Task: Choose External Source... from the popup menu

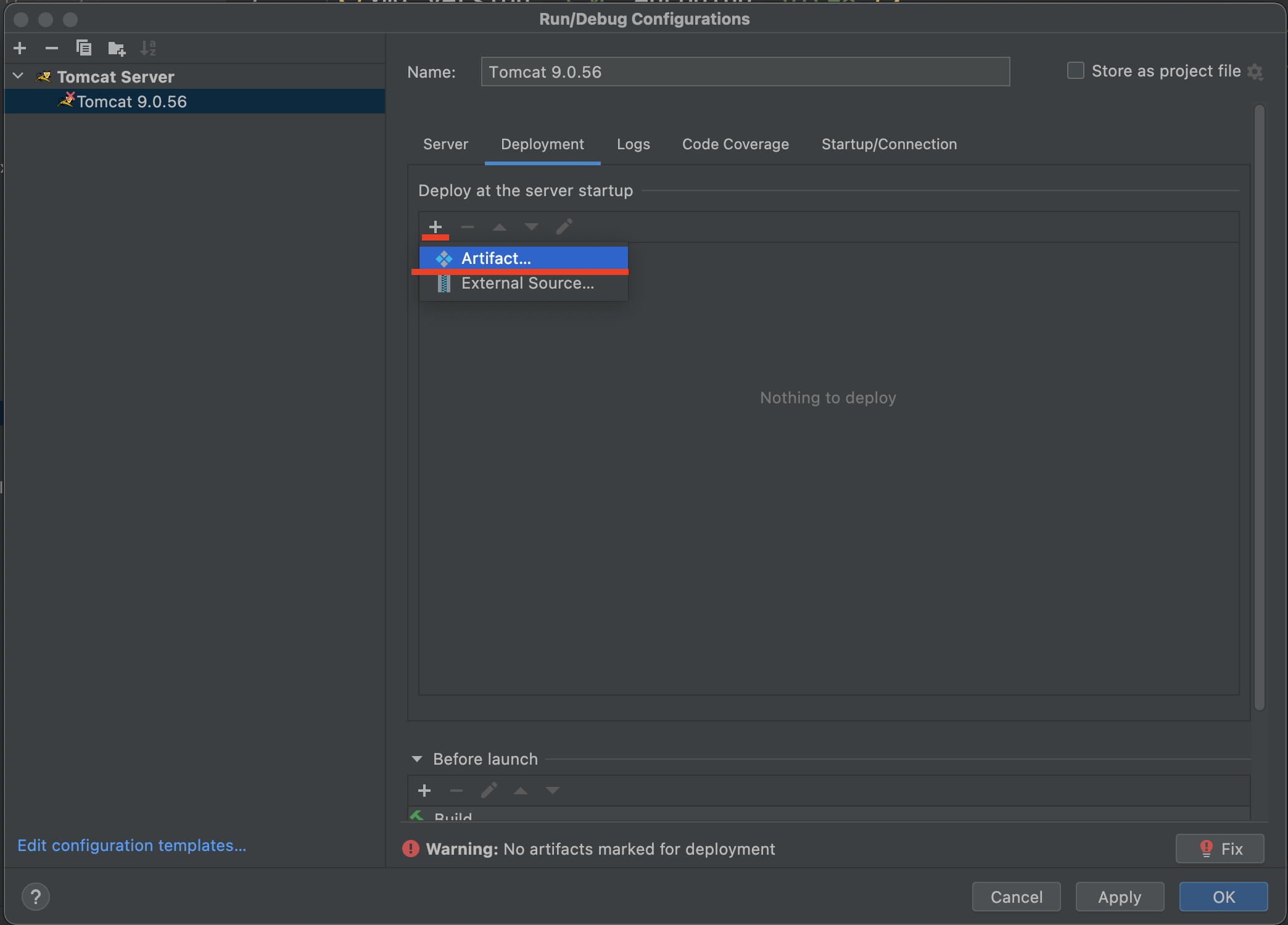Action: (x=527, y=284)
